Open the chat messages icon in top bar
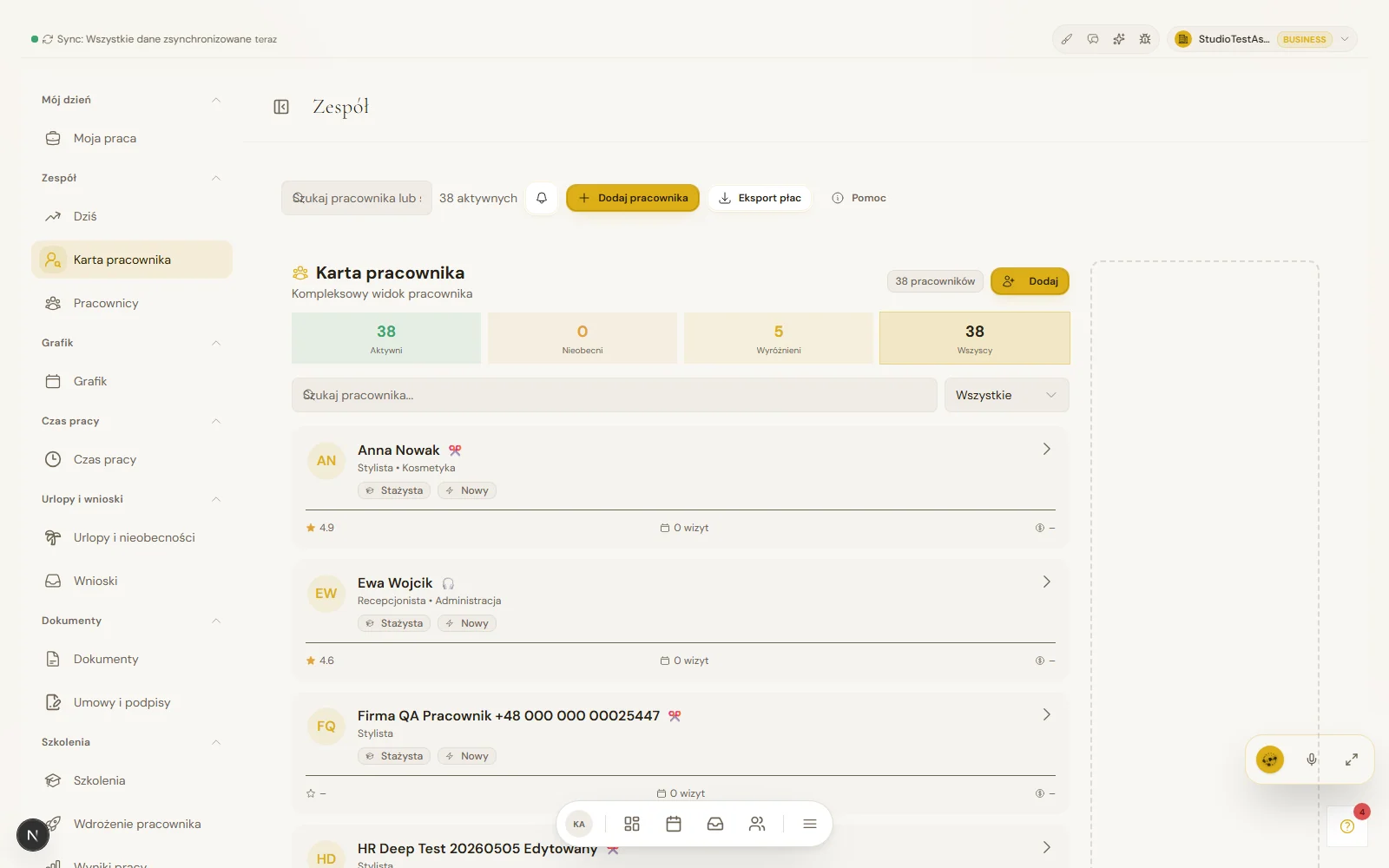Screen dimensions: 1389x868 point(1093,39)
